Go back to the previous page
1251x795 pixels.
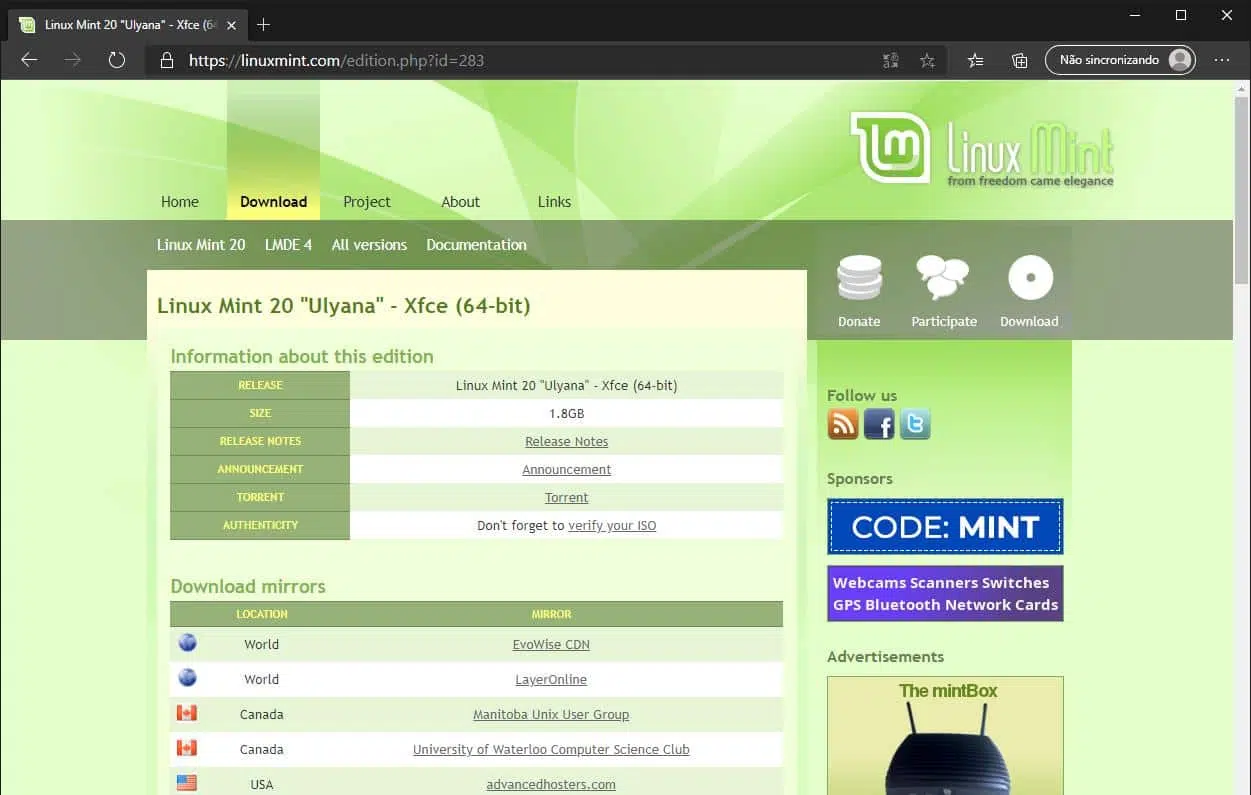(29, 60)
